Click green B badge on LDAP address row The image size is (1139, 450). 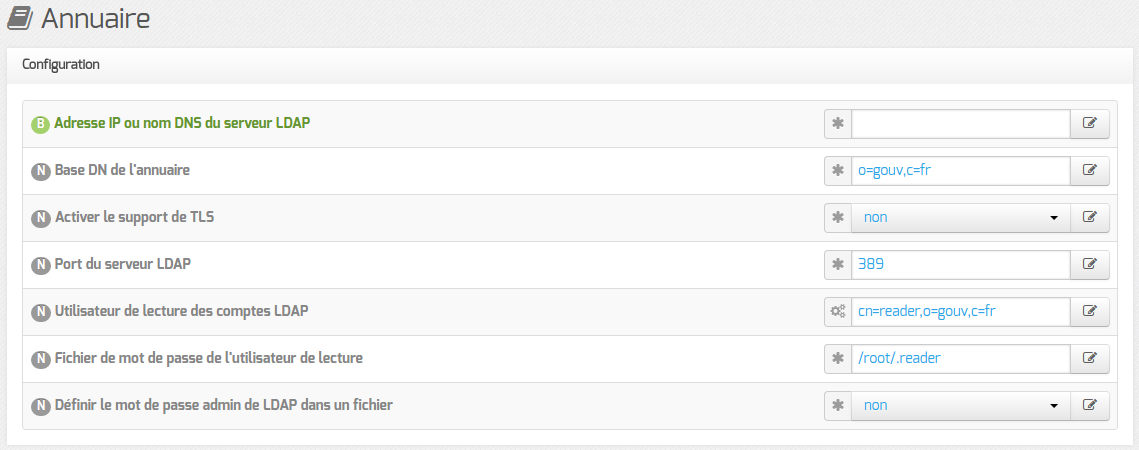[x=40, y=124]
